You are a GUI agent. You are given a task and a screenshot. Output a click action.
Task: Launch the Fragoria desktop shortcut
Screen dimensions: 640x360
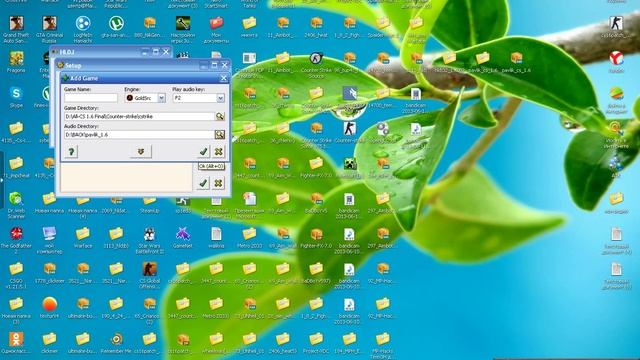coord(16,58)
